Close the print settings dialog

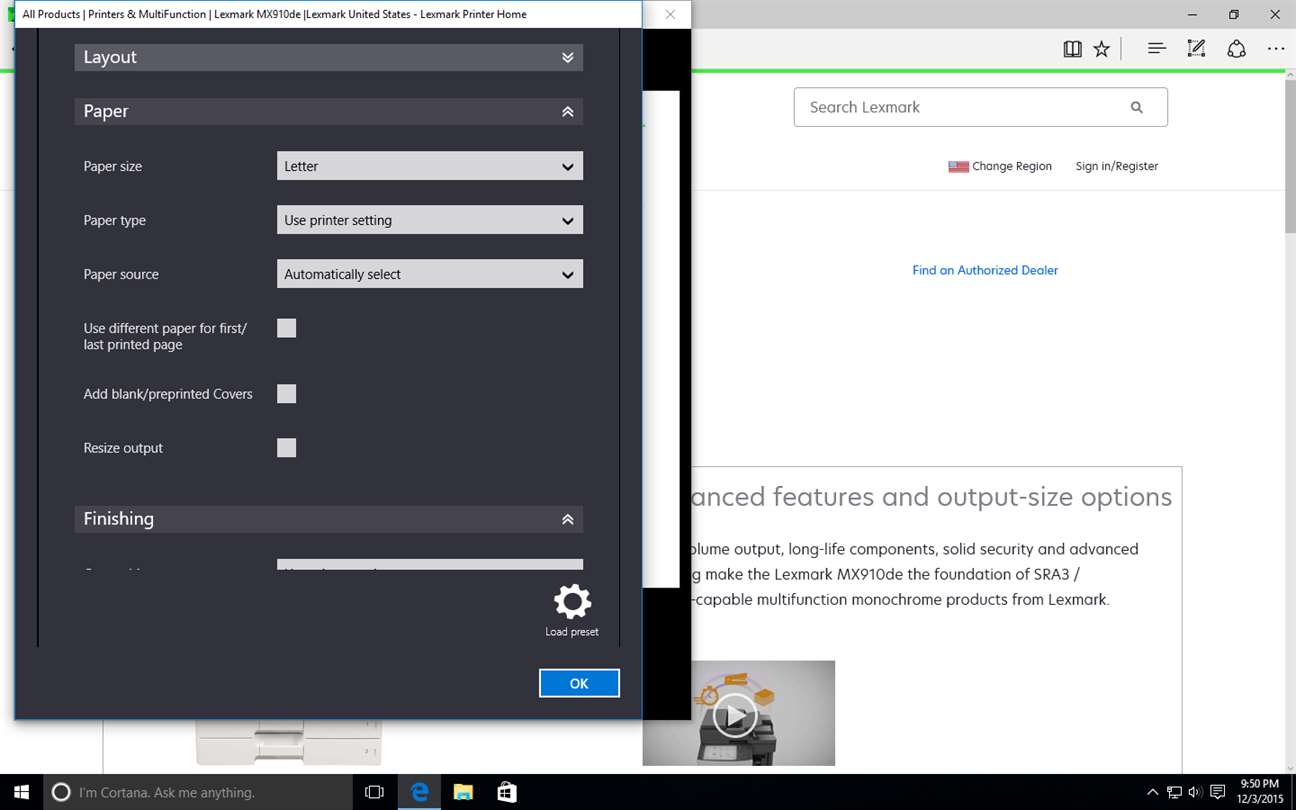(x=670, y=14)
